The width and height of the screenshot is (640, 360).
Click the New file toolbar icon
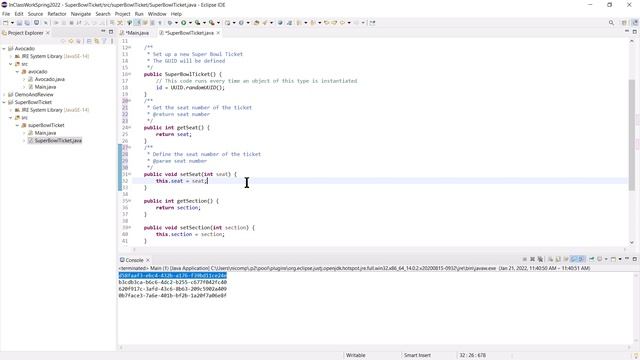click(6, 23)
